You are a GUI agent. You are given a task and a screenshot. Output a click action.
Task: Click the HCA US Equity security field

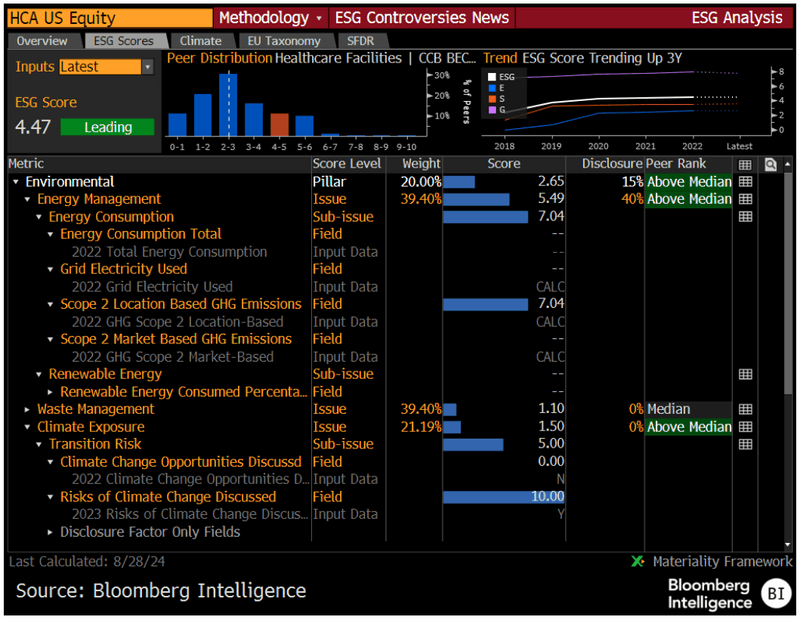tap(110, 18)
